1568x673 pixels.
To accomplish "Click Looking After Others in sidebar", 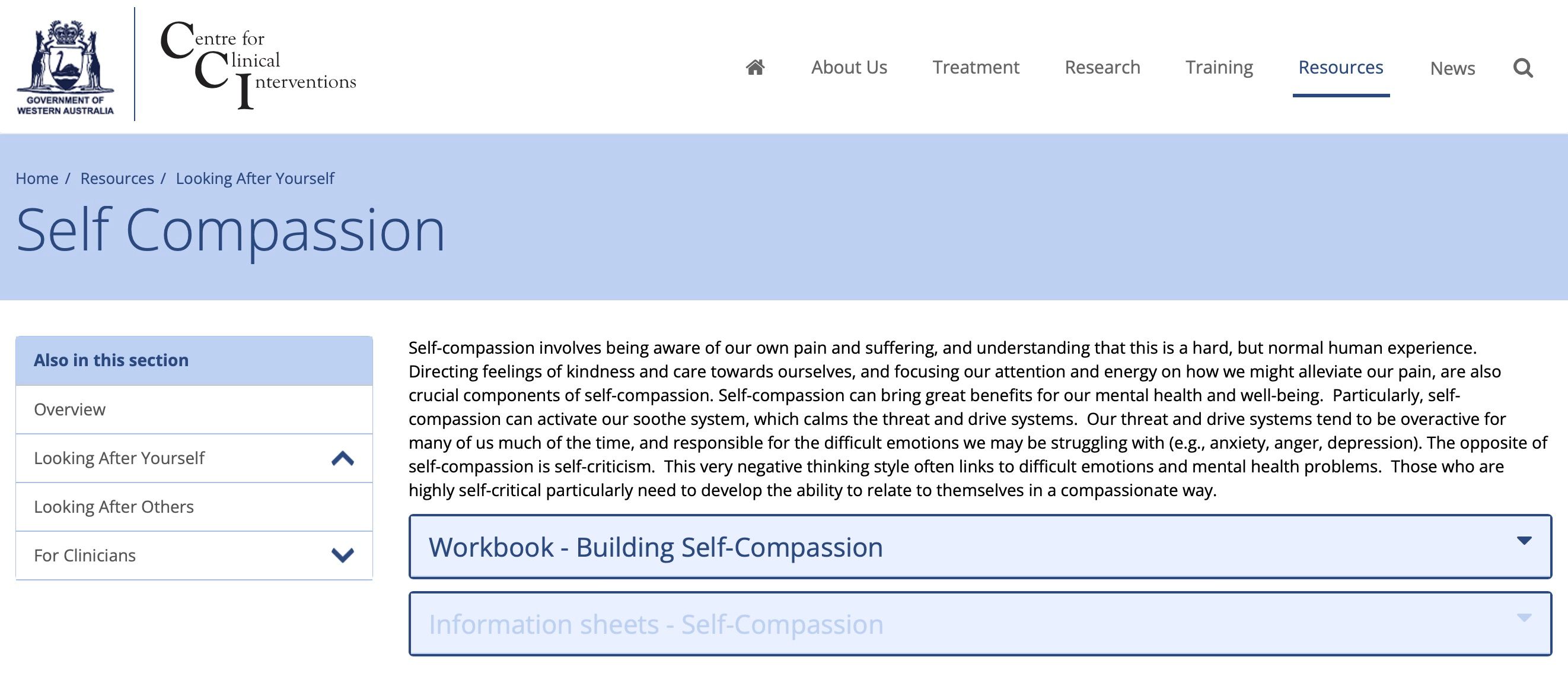I will pos(114,506).
